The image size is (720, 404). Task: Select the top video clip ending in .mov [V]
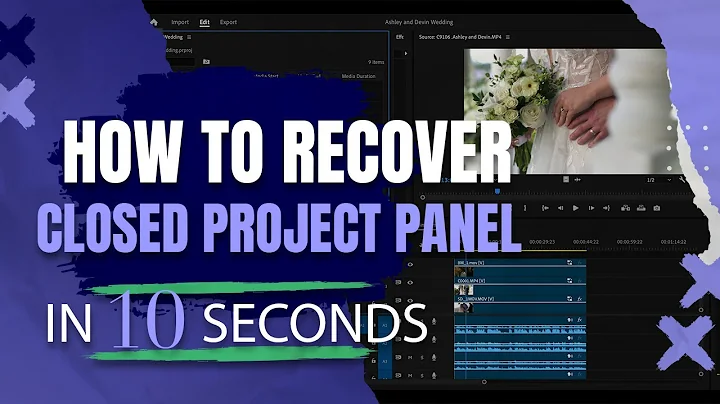pos(520,268)
